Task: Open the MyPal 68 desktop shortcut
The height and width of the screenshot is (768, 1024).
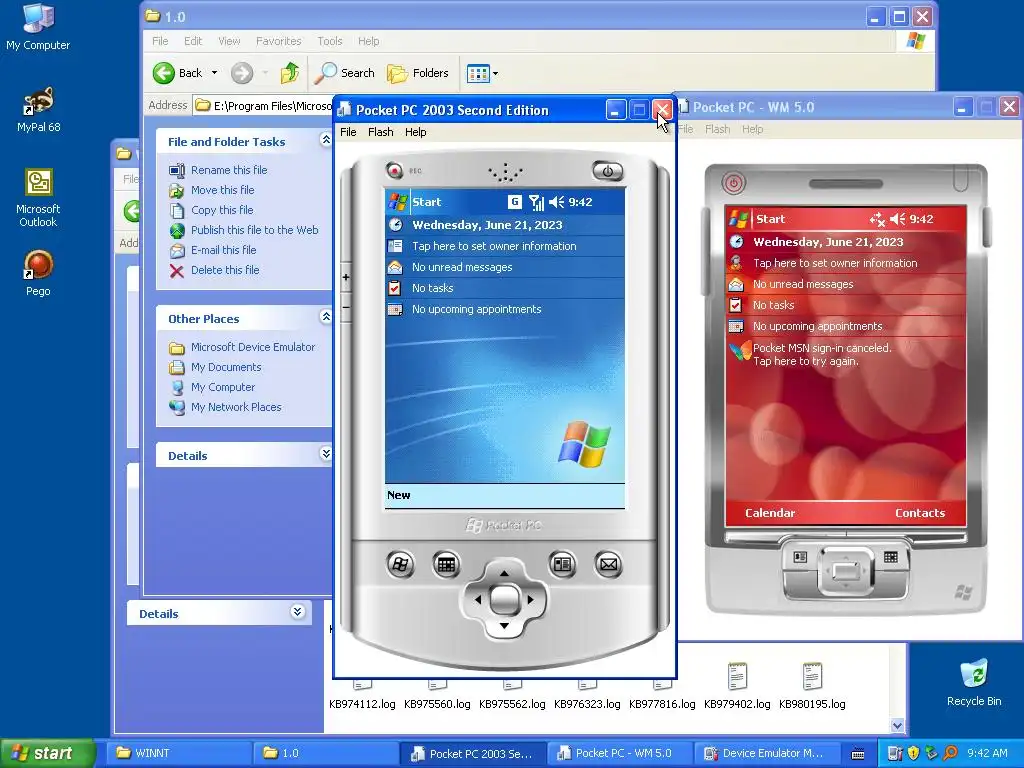Action: click(39, 110)
